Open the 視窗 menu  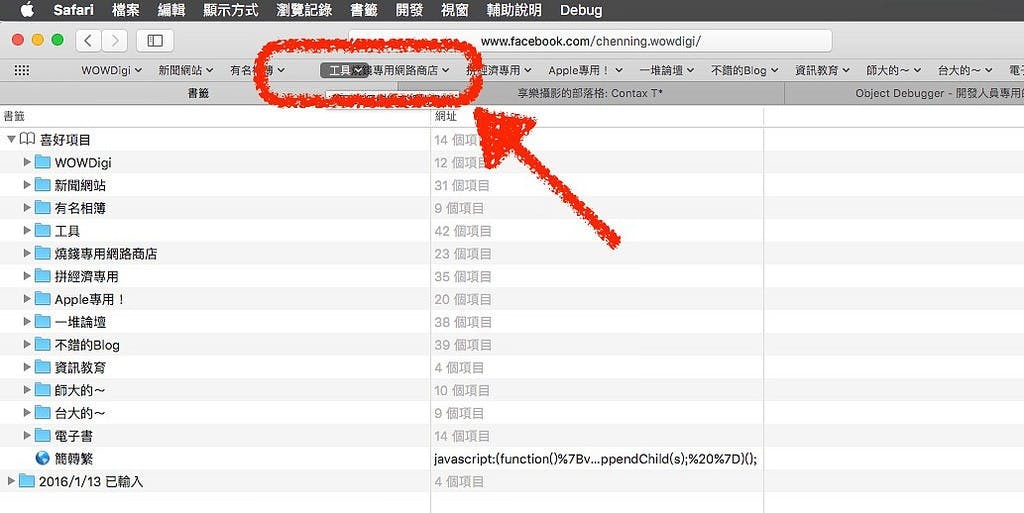coord(455,10)
